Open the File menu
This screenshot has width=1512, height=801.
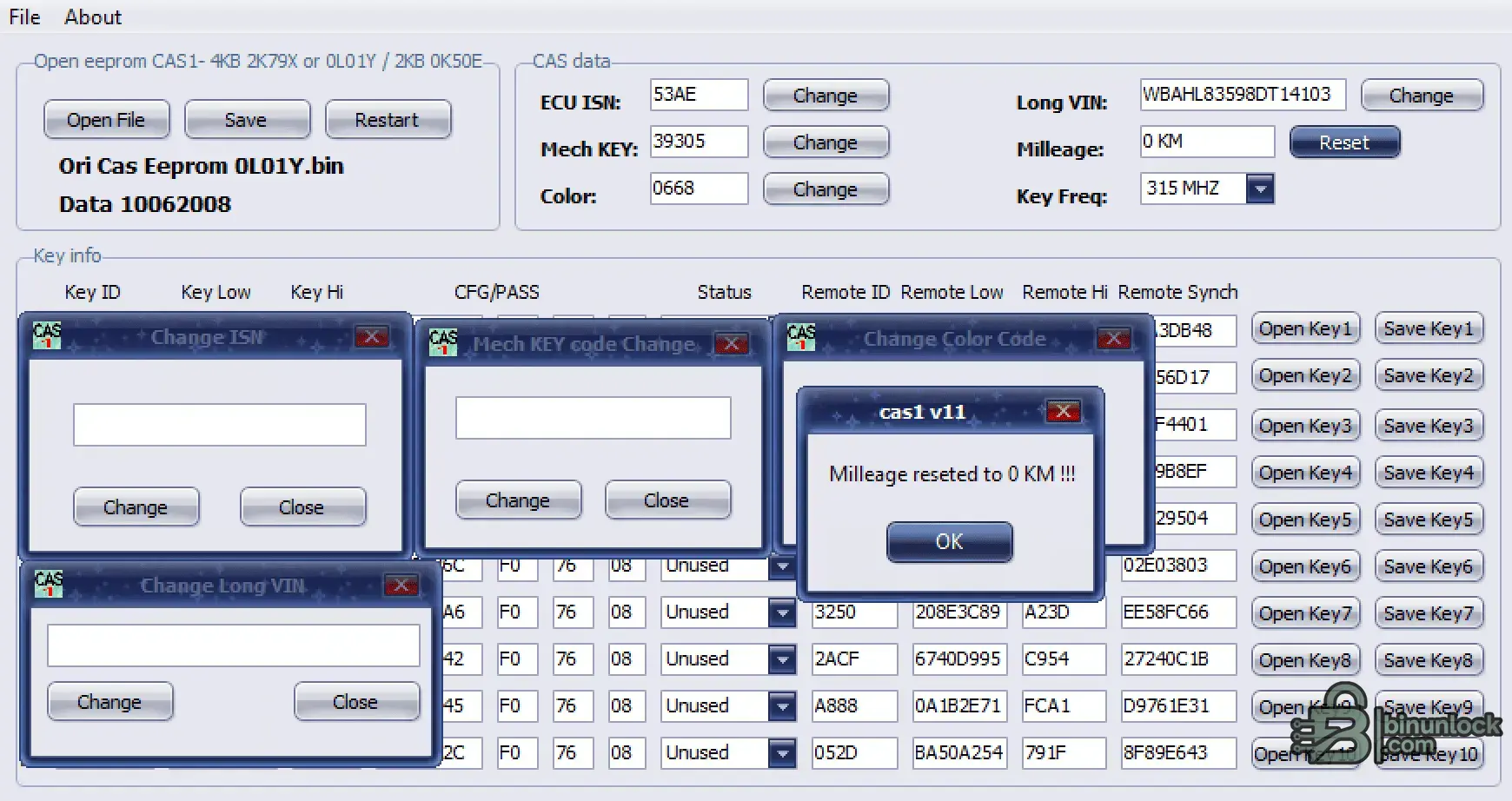coord(24,17)
